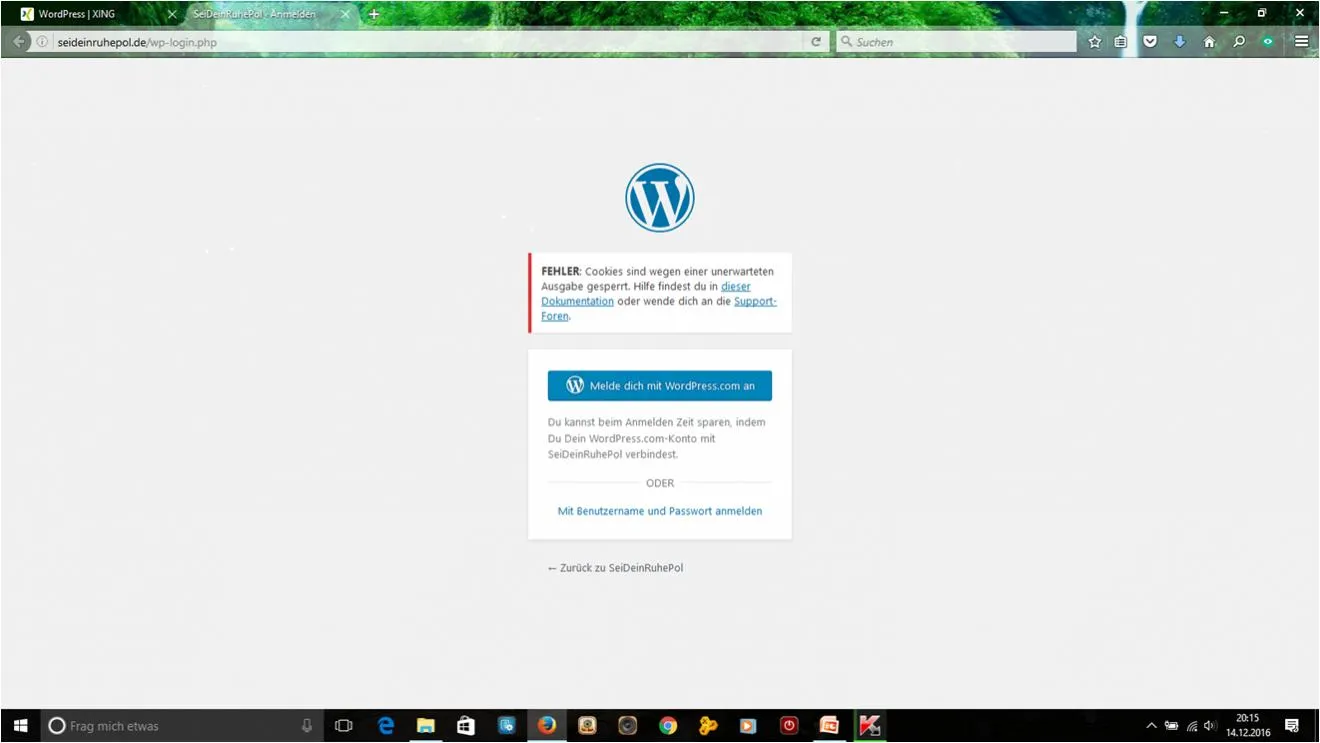This screenshot has width=1320, height=743.
Task: Click the magnifier icon in Firefox toolbar
Action: (x=1239, y=42)
